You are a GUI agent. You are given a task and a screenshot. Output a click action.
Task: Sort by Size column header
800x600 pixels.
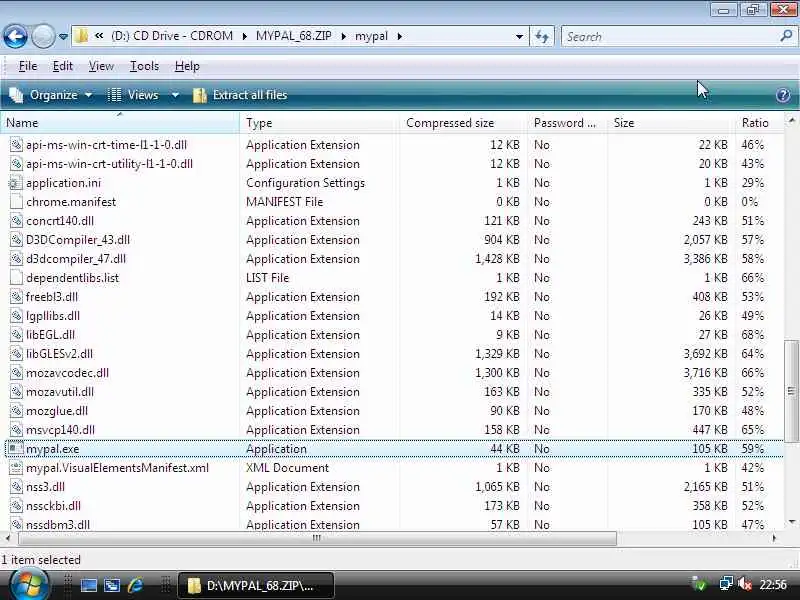671,123
